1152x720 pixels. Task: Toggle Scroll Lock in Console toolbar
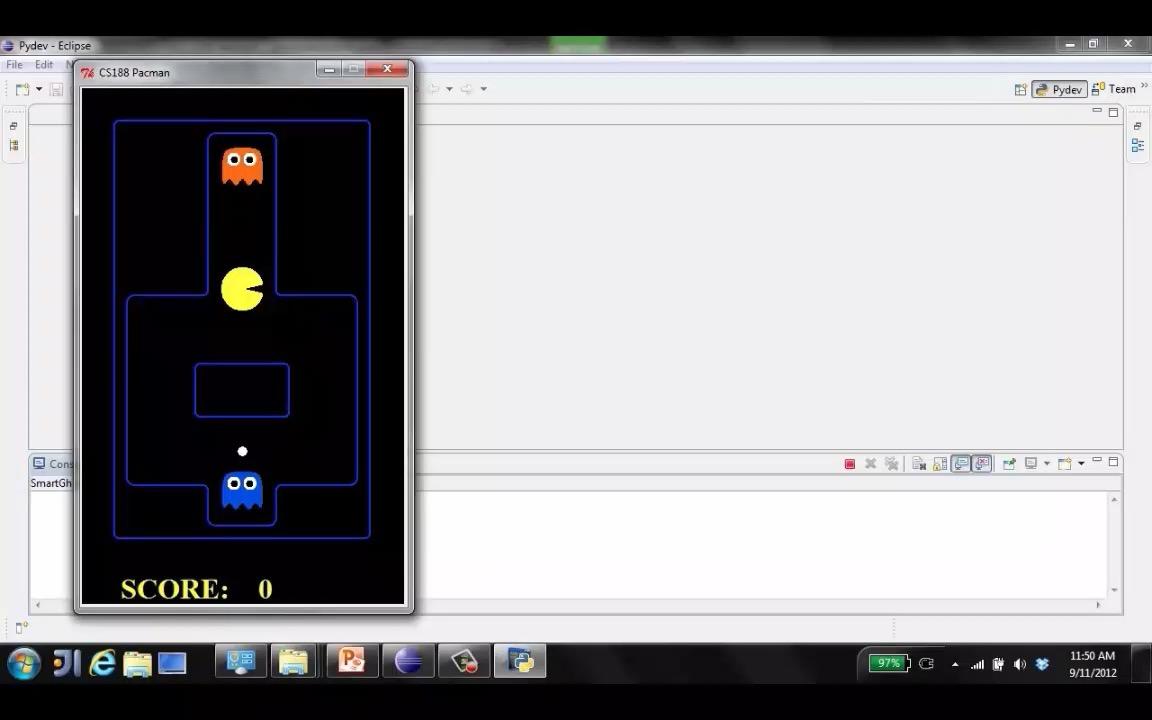coord(940,464)
